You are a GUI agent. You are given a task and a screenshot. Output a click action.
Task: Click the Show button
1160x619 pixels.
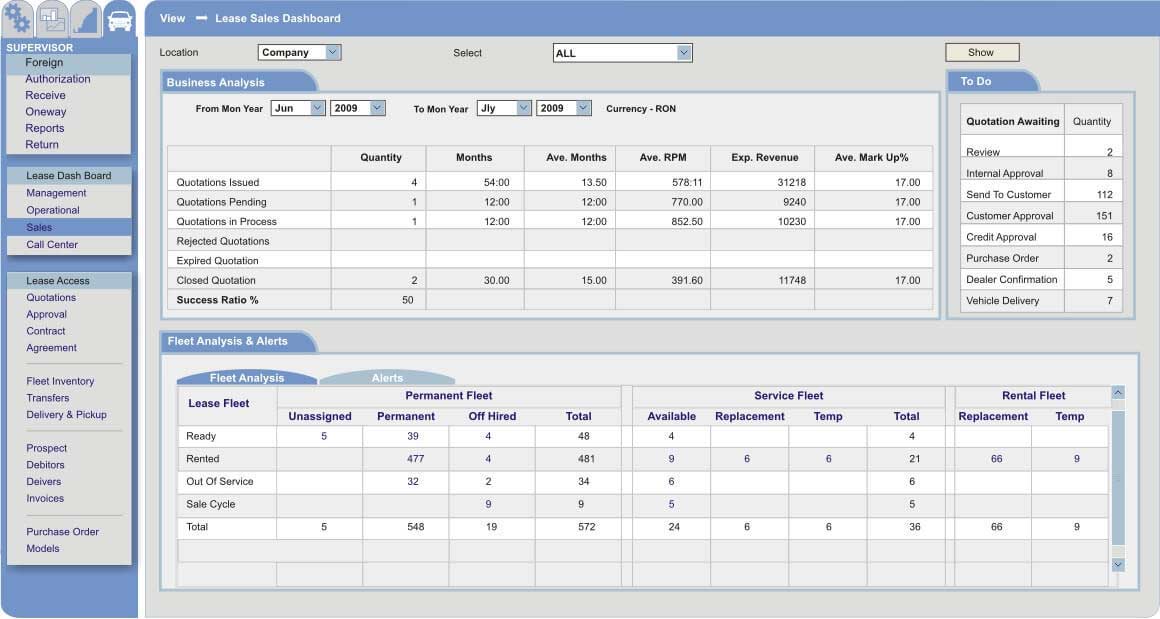(981, 51)
